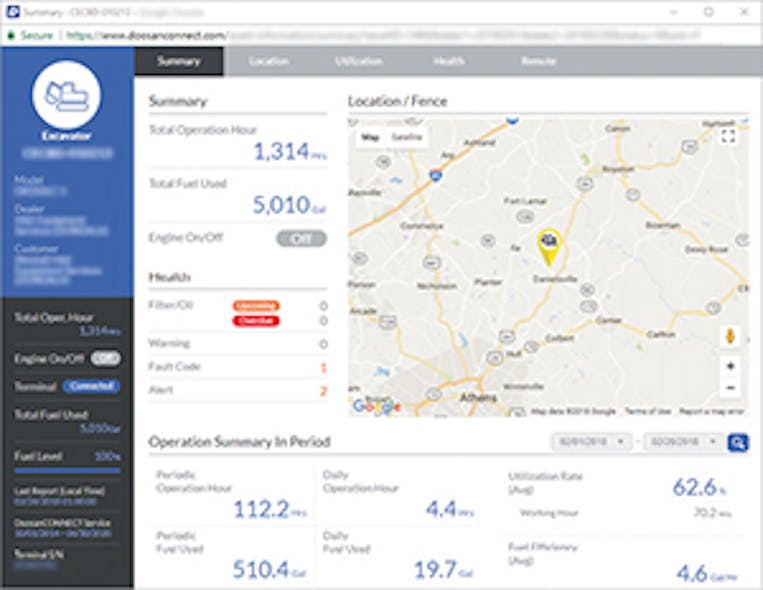Viewport: 763px width, 590px height.
Task: Toggle sidebar Engine On/Off indicator
Action: click(x=105, y=358)
